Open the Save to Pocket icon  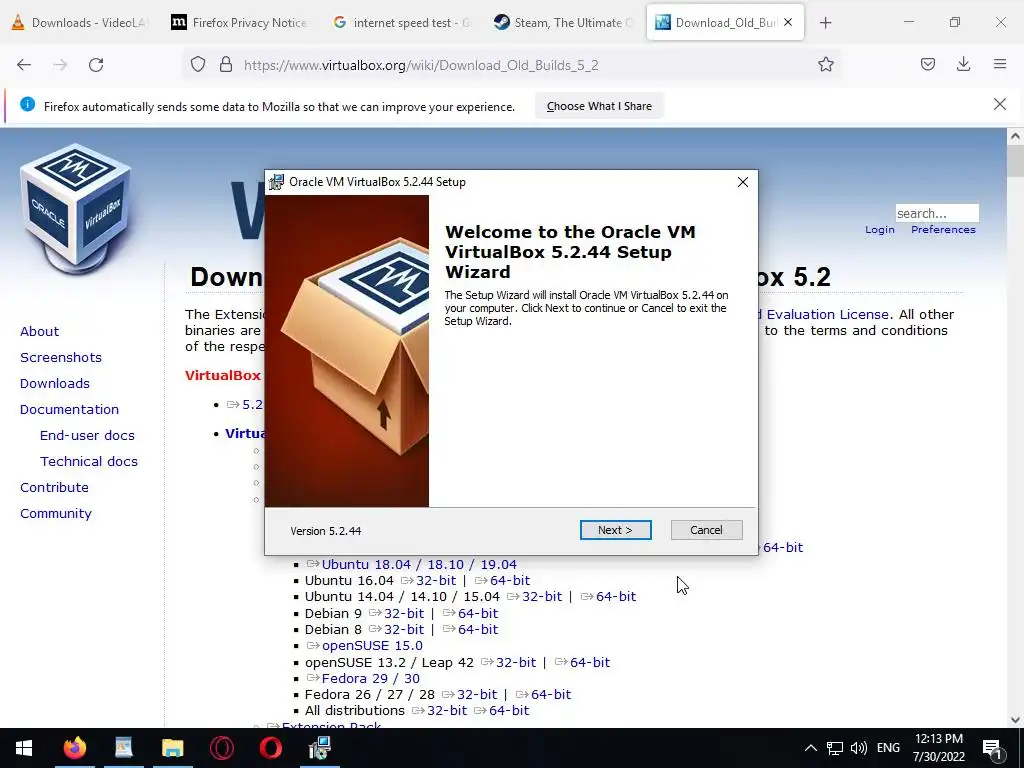pos(928,65)
